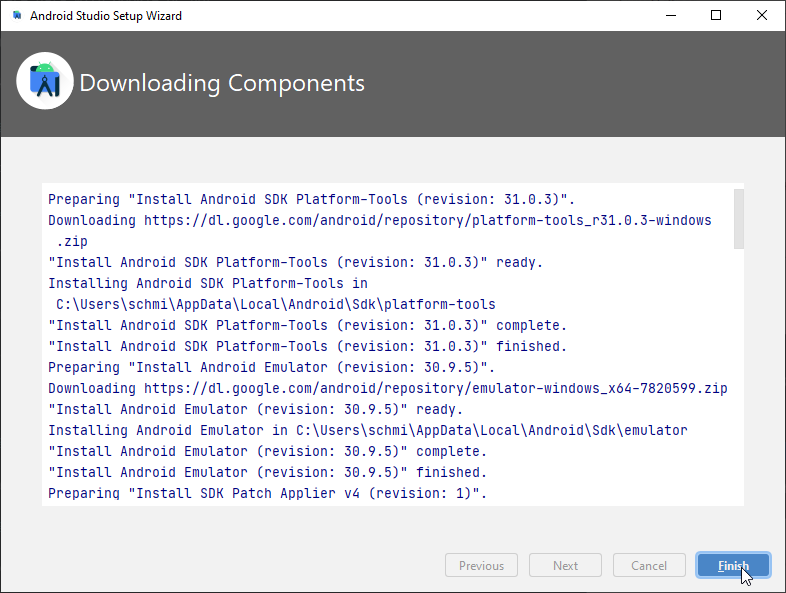786x593 pixels.
Task: Click 'Preparing Install Android Emulator' line
Action: click(271, 367)
